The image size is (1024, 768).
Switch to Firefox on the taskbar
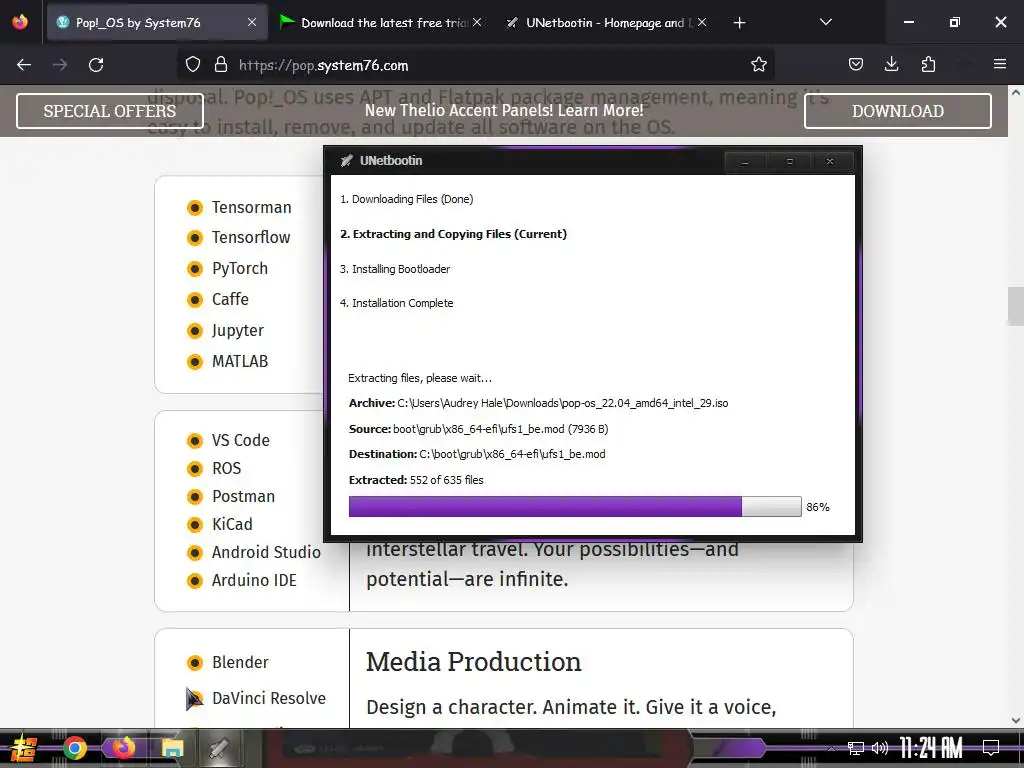click(123, 748)
